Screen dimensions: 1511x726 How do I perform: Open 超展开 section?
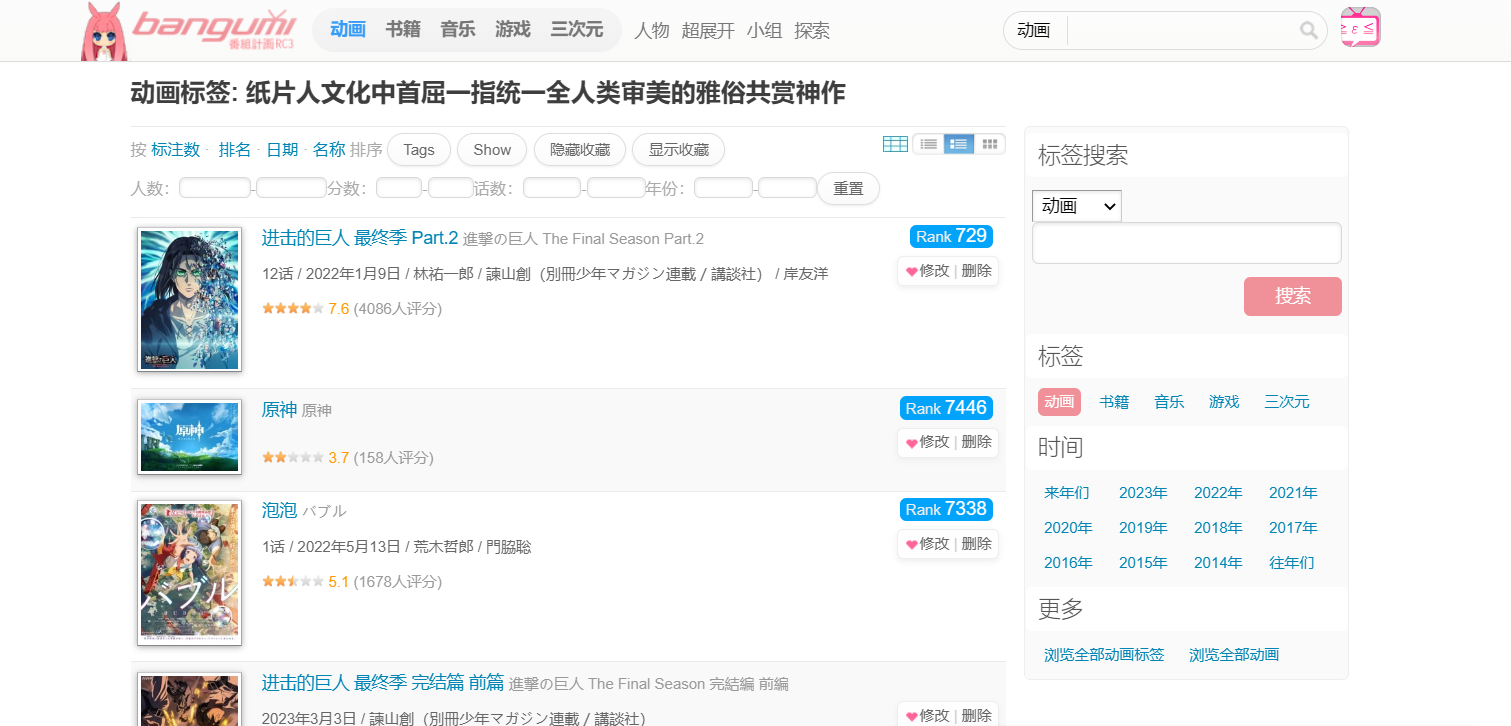[708, 31]
